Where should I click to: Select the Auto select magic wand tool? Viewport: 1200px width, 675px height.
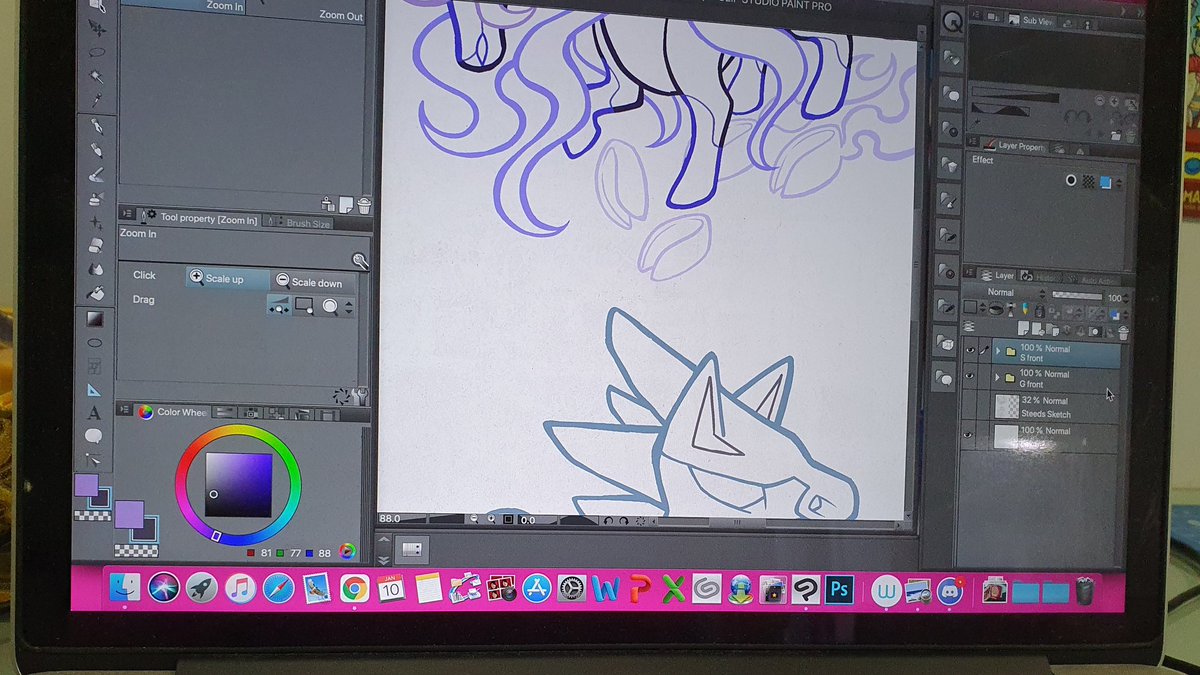point(97,76)
